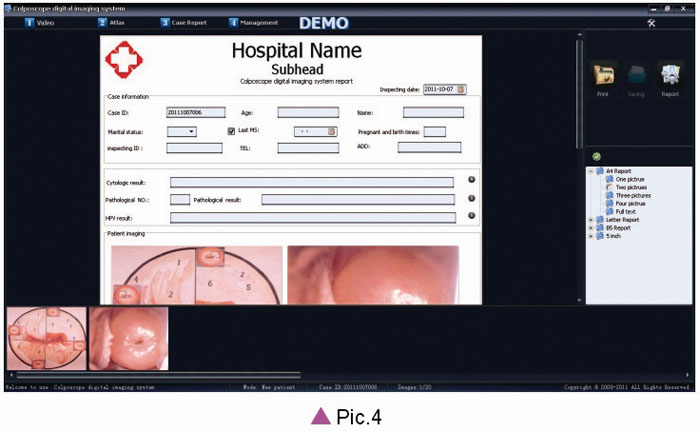Click the Case ID input field
This screenshot has height=432, width=700.
point(196,112)
